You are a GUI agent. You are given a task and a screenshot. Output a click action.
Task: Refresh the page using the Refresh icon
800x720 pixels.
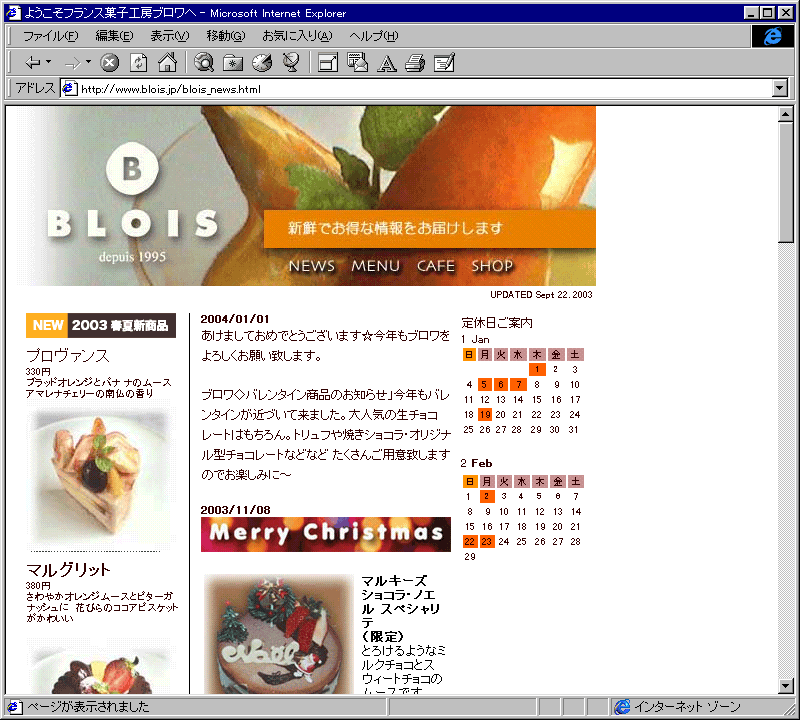[138, 63]
